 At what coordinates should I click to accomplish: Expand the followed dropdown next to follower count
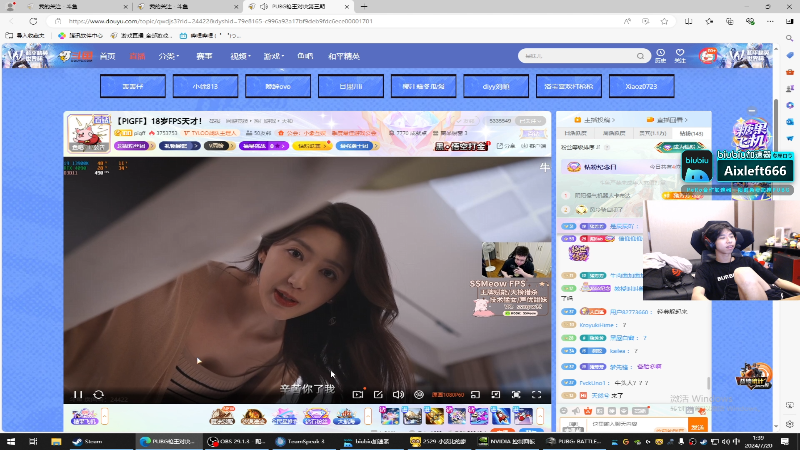[530, 121]
